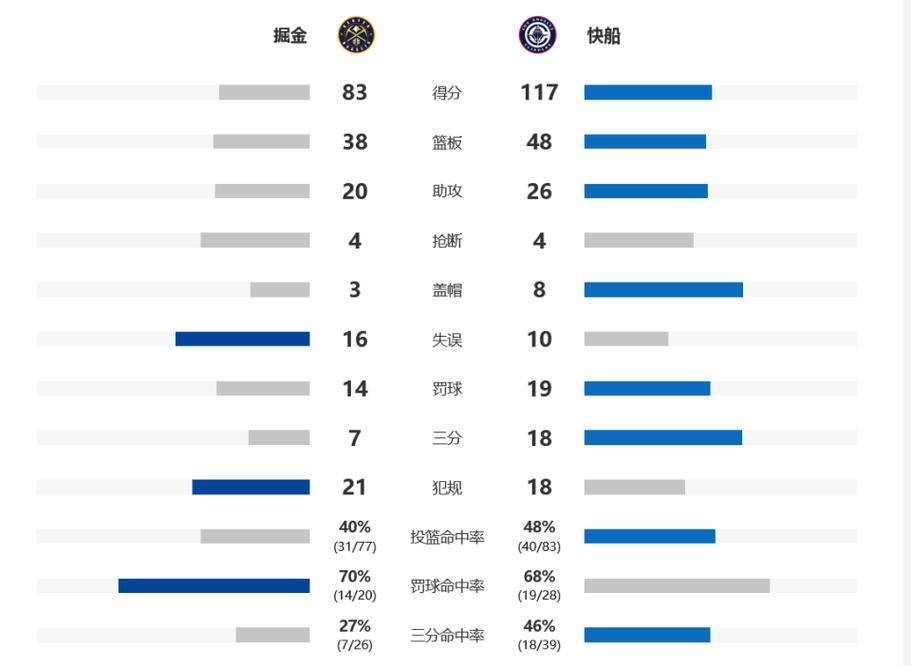Select the 助攻 assists label
This screenshot has width=911, height=666.
(447, 191)
